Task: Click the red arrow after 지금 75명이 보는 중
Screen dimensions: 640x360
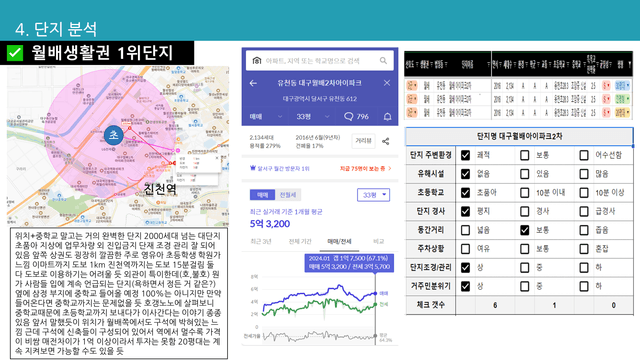Action: pos(390,168)
